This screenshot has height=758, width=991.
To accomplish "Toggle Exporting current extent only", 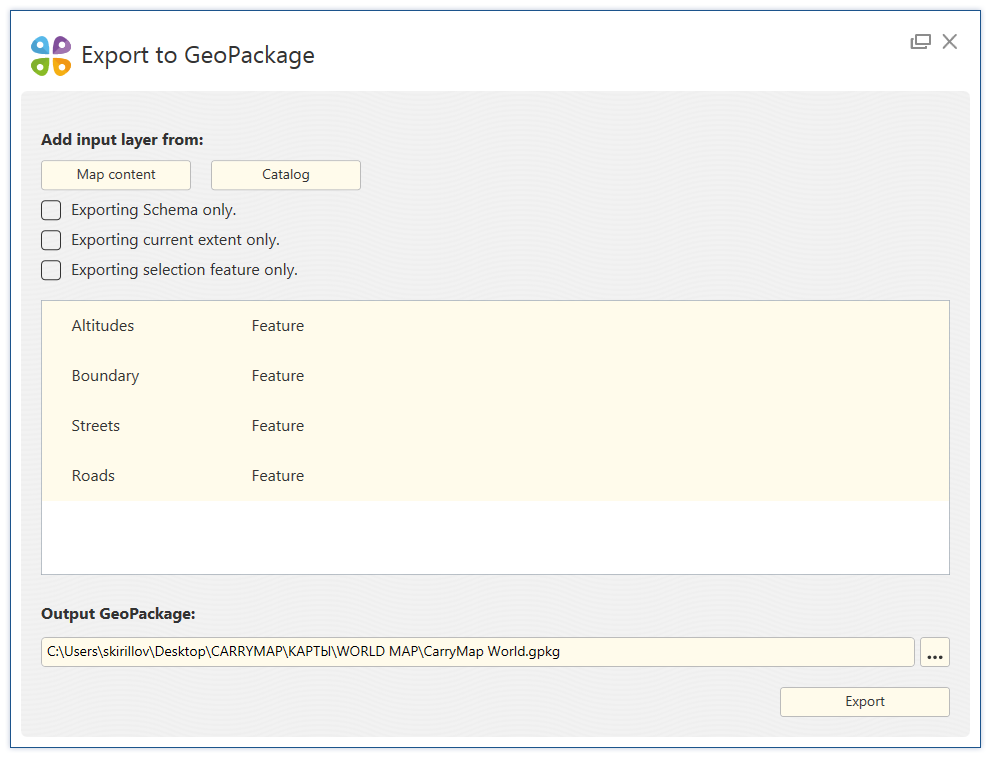I will (51, 240).
